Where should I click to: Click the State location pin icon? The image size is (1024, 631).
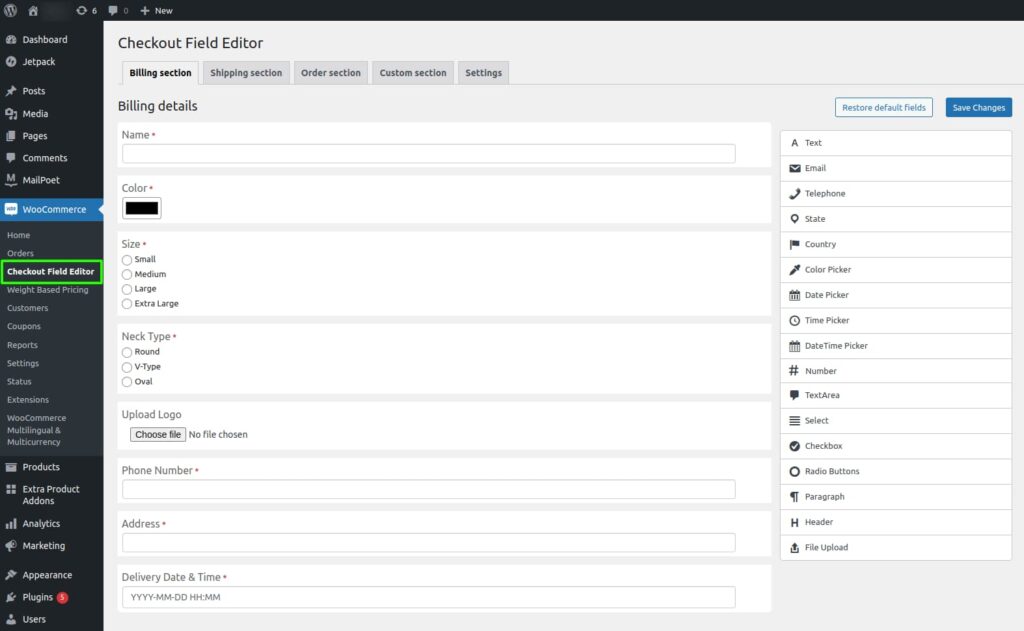pyautogui.click(x=794, y=219)
